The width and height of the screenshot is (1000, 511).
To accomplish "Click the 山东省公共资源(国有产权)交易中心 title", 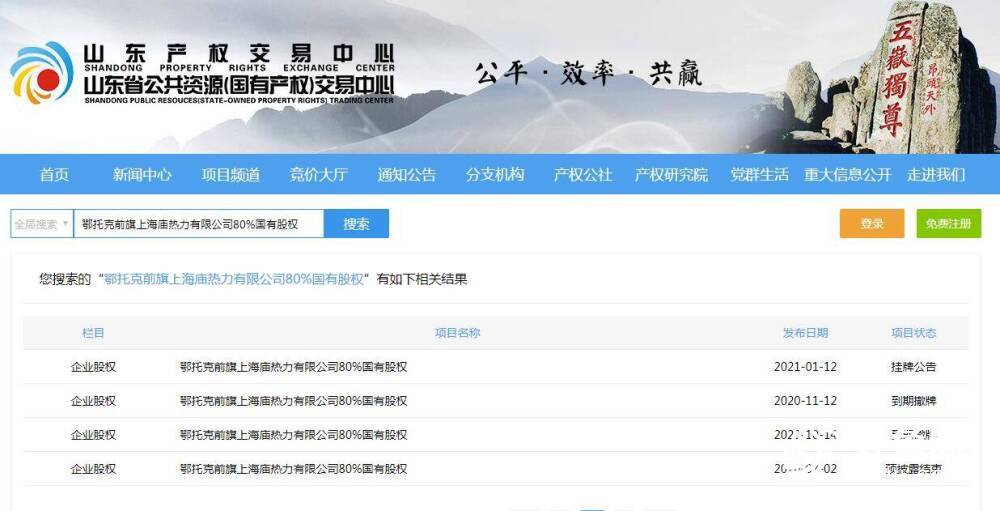I will [239, 85].
